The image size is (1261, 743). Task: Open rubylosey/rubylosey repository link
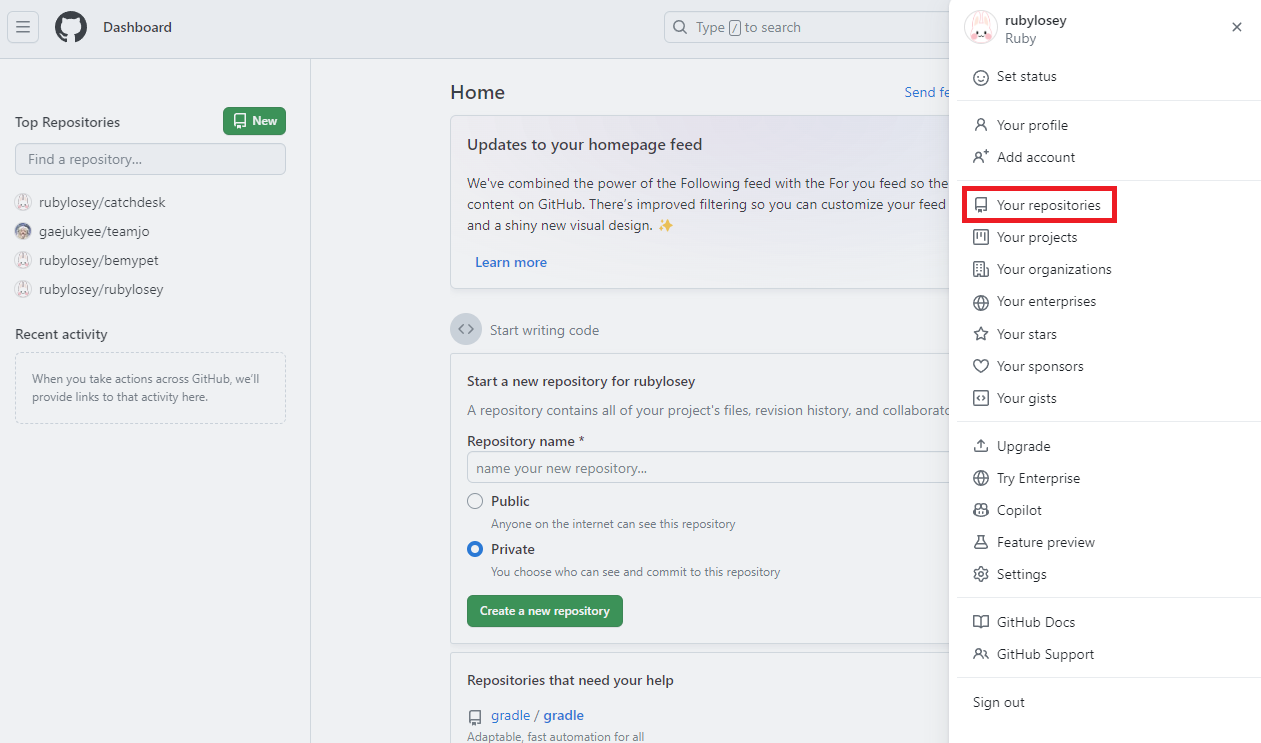pyautogui.click(x=101, y=289)
